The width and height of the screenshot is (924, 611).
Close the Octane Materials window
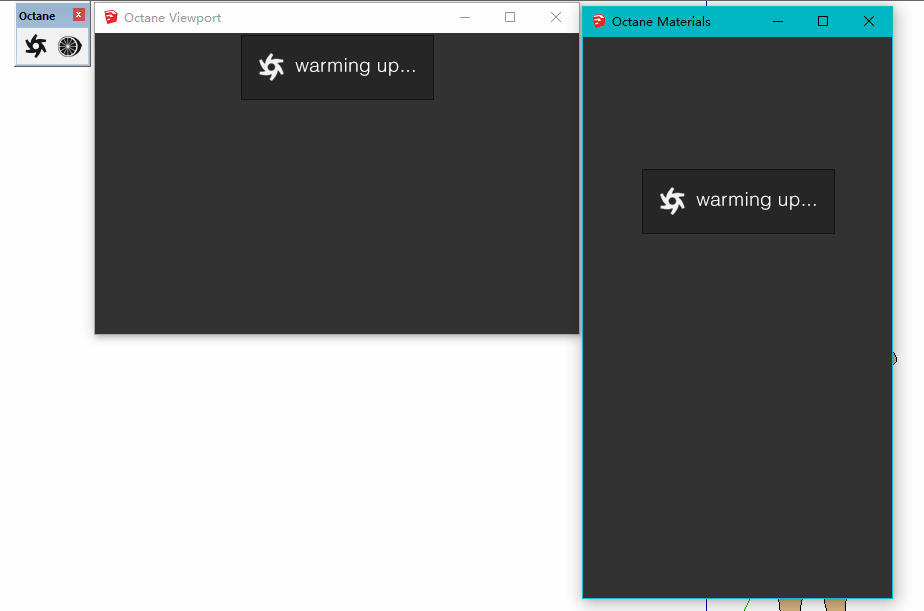tap(869, 21)
